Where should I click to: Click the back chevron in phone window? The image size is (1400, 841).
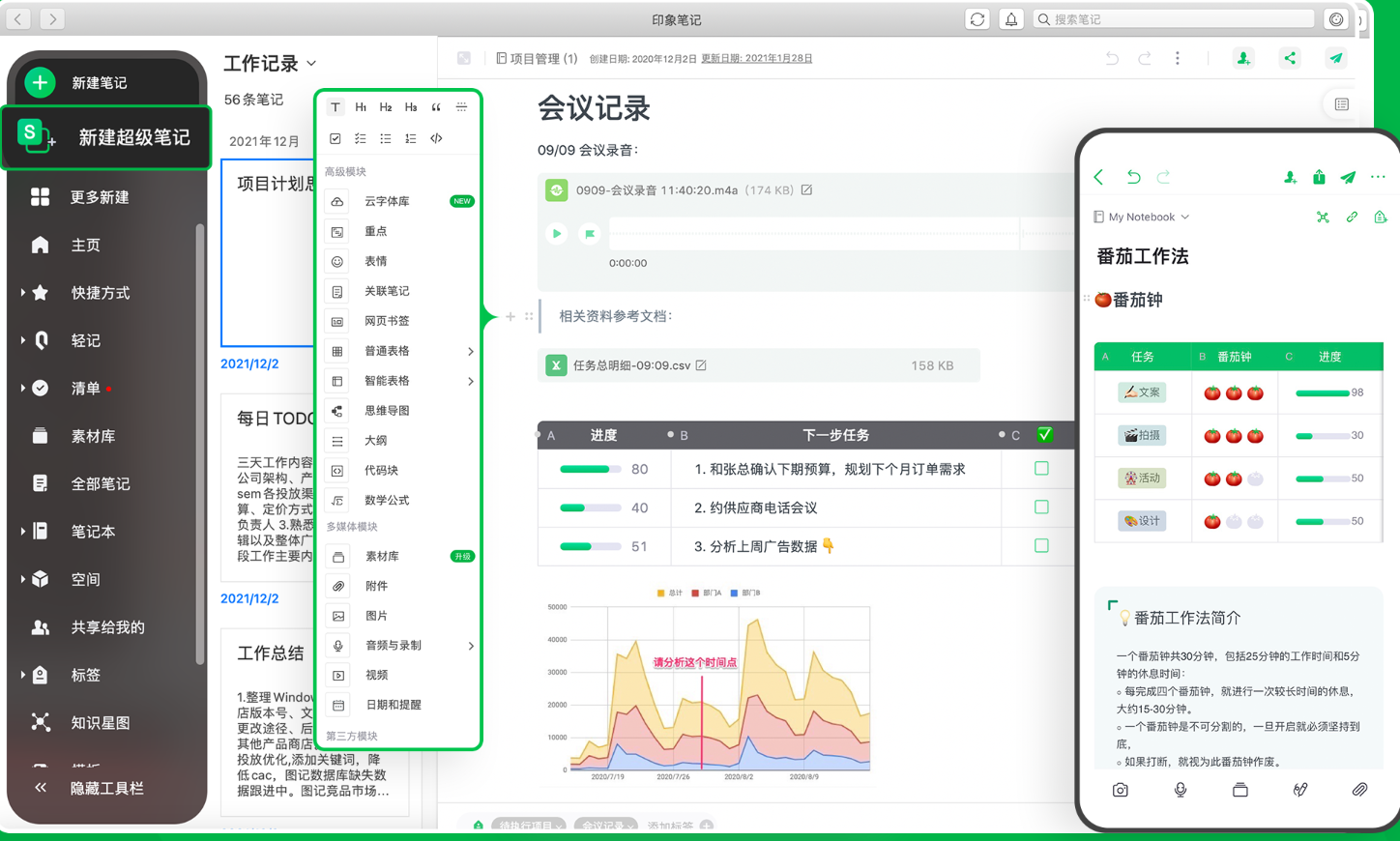coord(1098,177)
